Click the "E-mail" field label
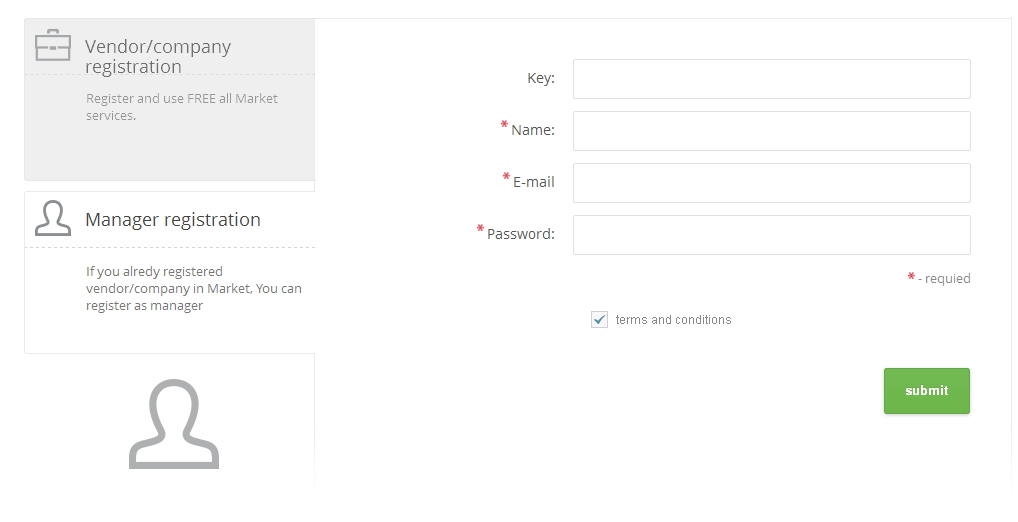 [534, 182]
